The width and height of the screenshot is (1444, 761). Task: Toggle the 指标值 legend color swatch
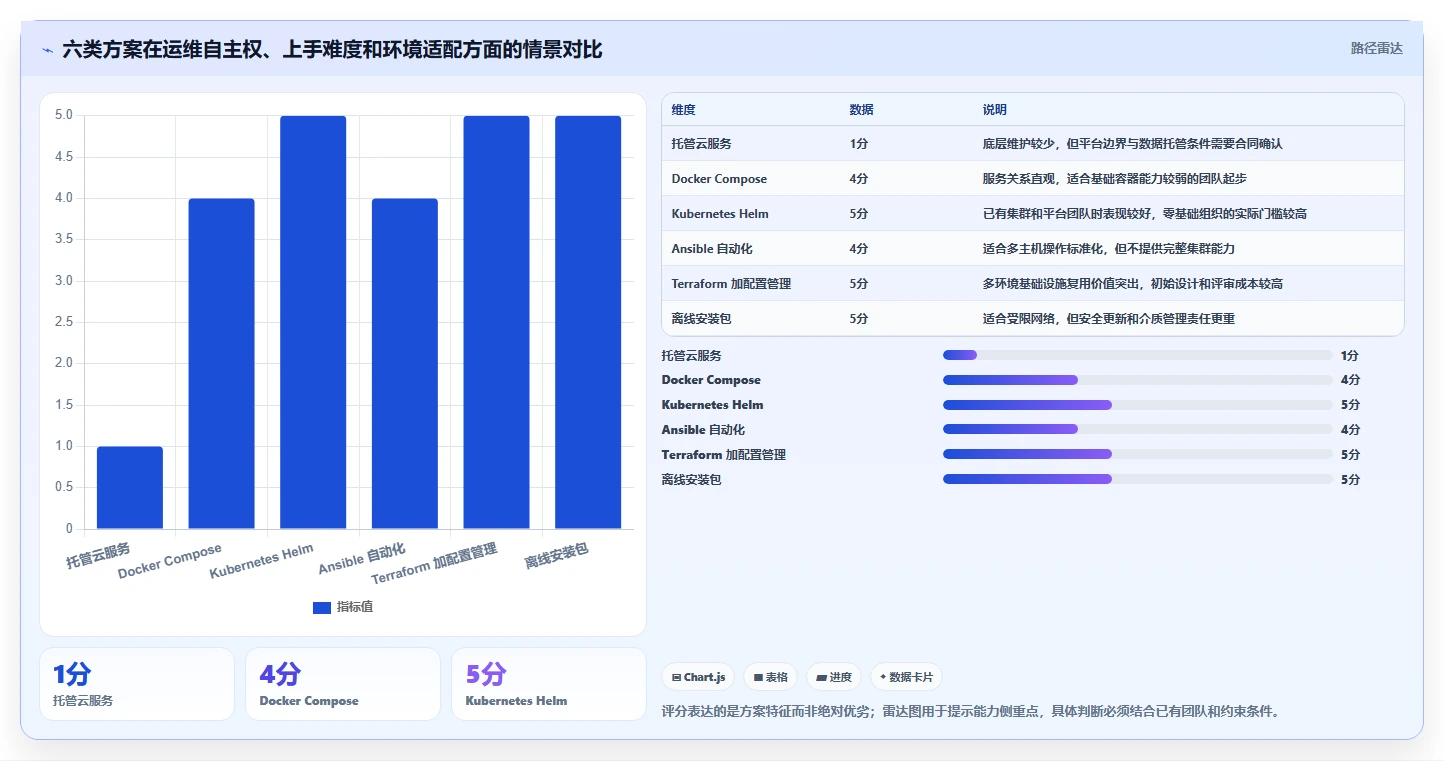tap(322, 607)
